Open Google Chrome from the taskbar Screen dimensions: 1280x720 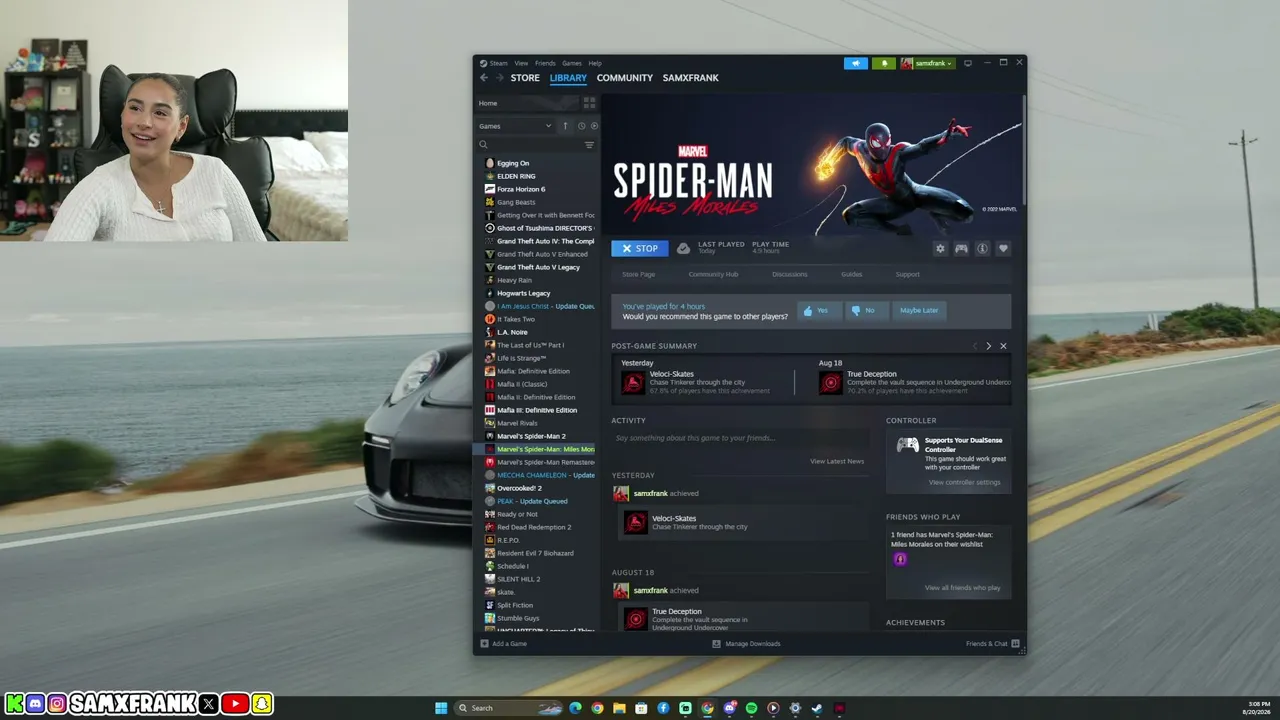click(x=597, y=708)
